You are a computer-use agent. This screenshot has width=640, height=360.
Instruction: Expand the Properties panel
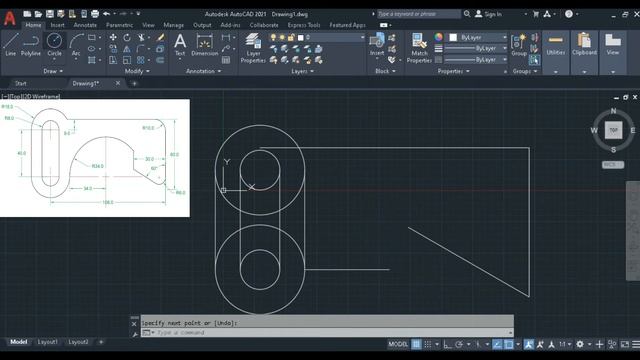pos(453,71)
